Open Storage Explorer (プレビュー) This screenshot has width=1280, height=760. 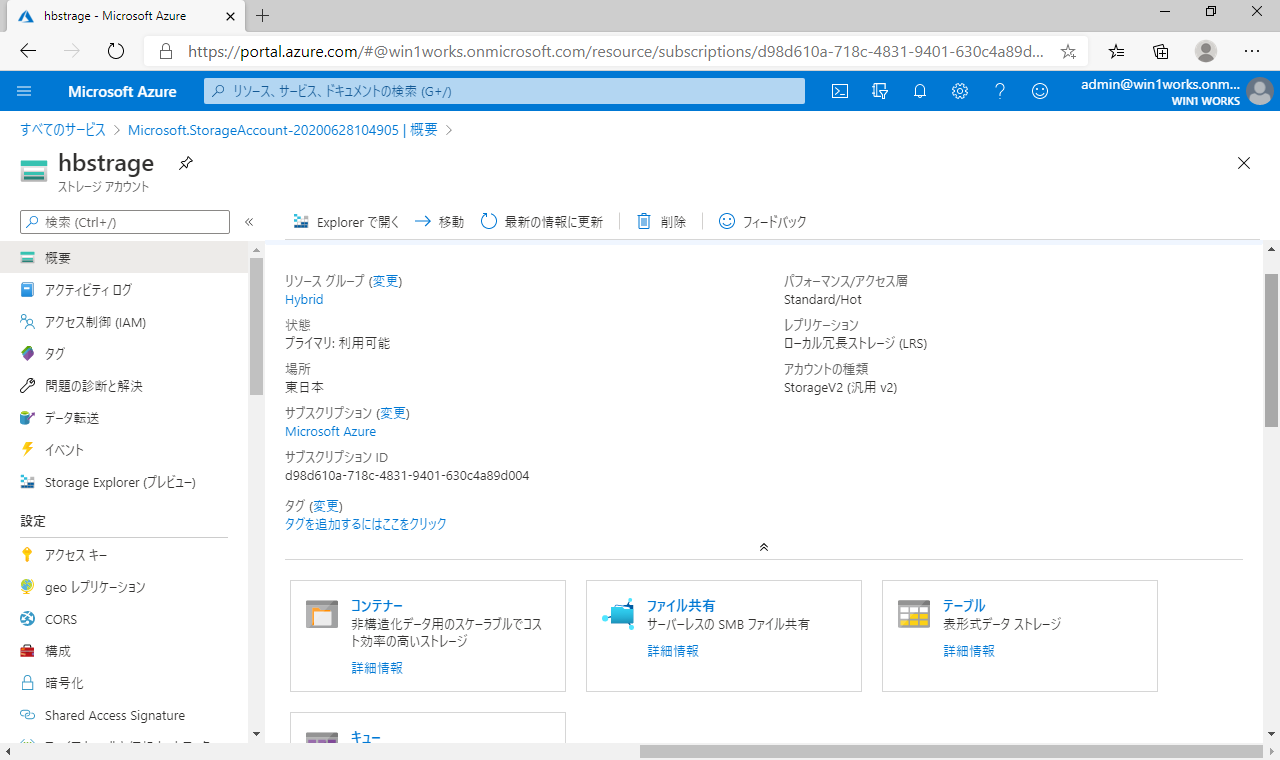point(124,482)
